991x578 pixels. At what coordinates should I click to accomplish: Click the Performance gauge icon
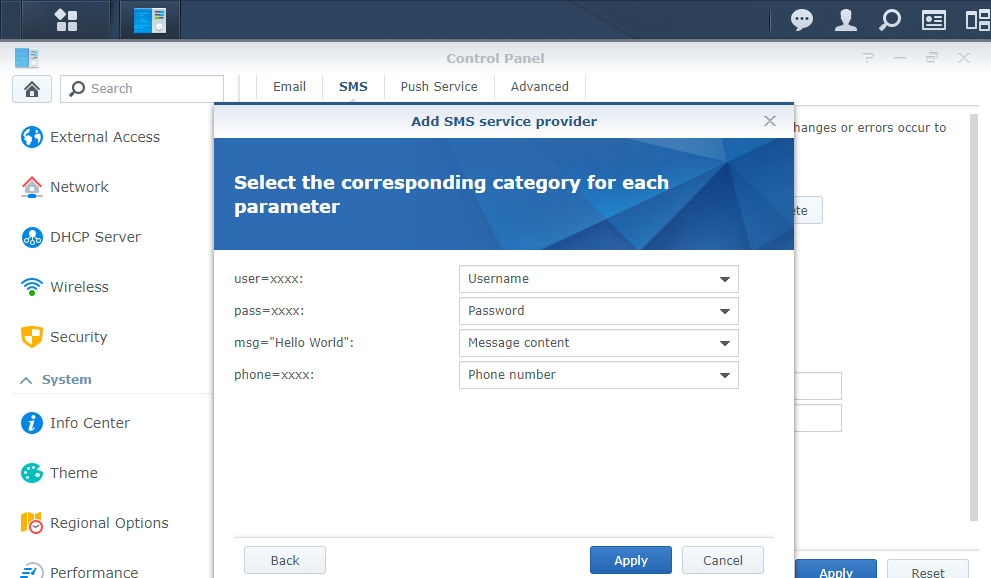(32, 570)
